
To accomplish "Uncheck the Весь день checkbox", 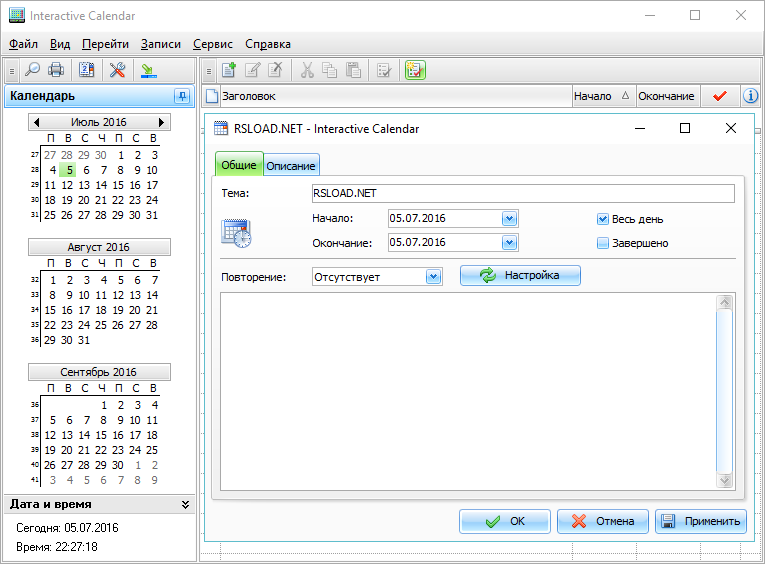I will [603, 219].
